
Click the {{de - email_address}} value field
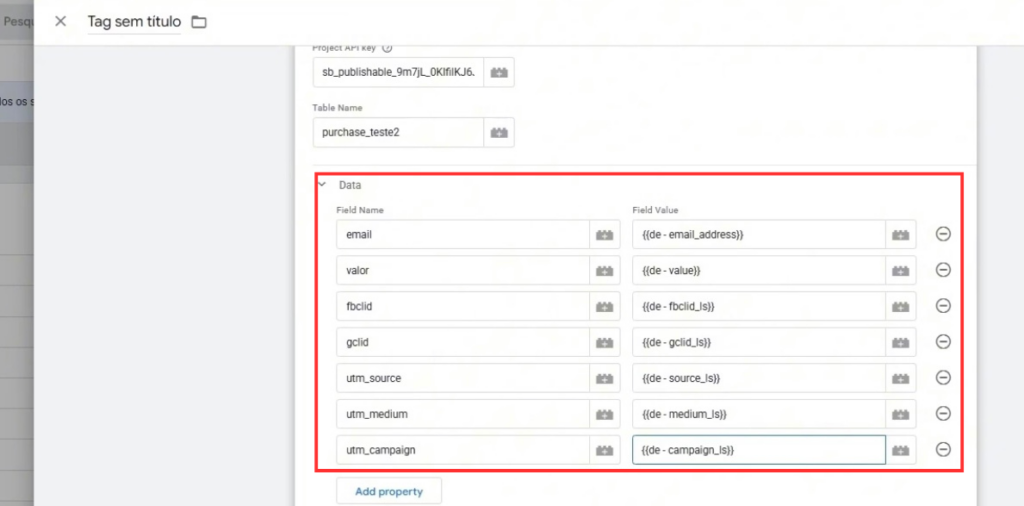pyautogui.click(x=758, y=234)
